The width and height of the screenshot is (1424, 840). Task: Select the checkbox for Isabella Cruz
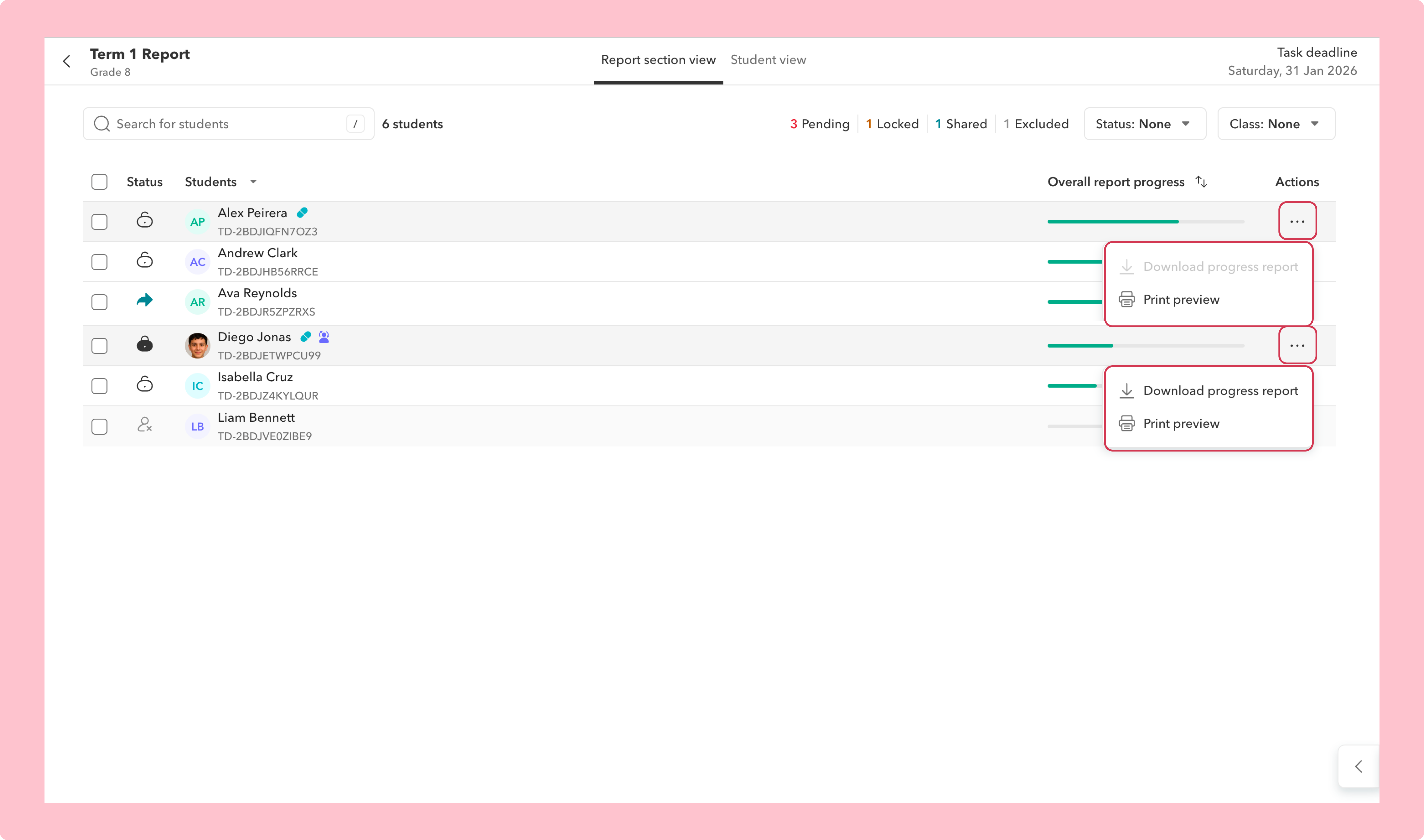pos(100,386)
